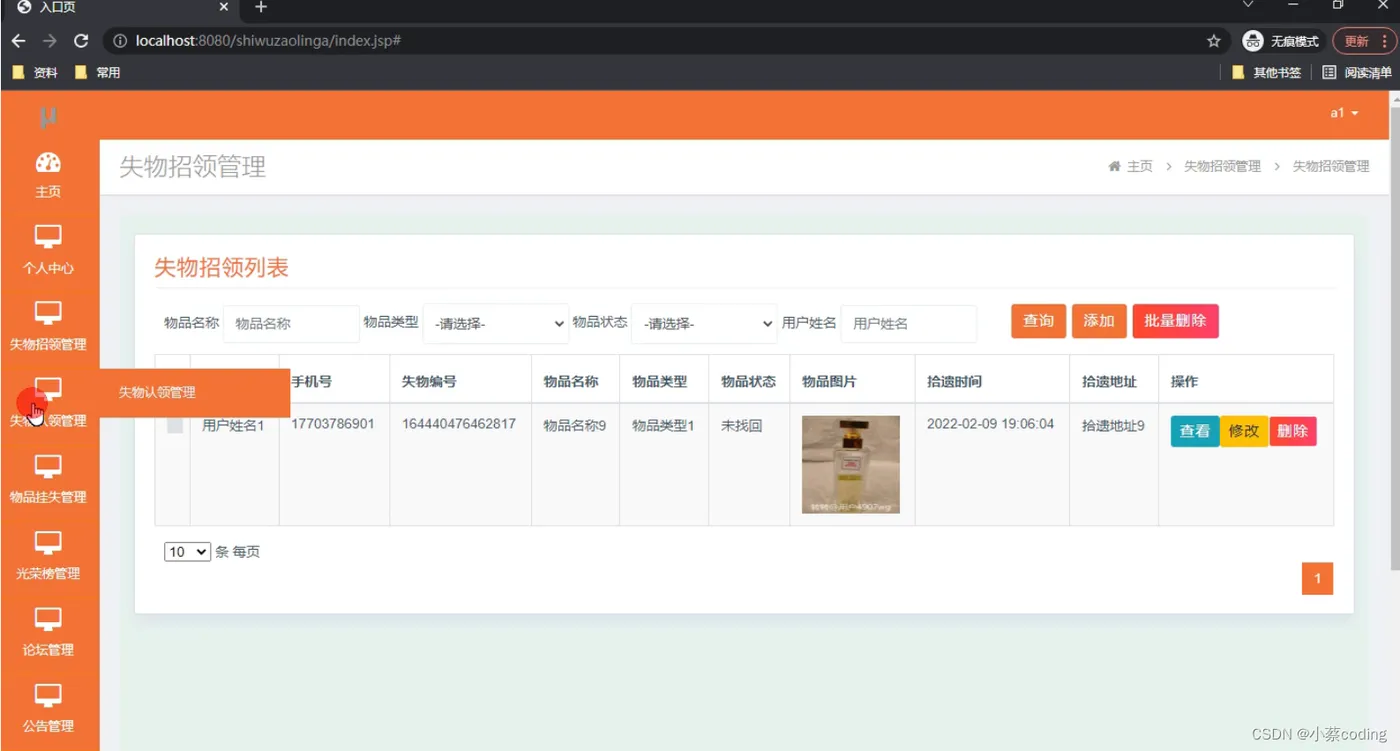Click the site information icon in address bar
This screenshot has height=751, width=1400.
pyautogui.click(x=120, y=41)
